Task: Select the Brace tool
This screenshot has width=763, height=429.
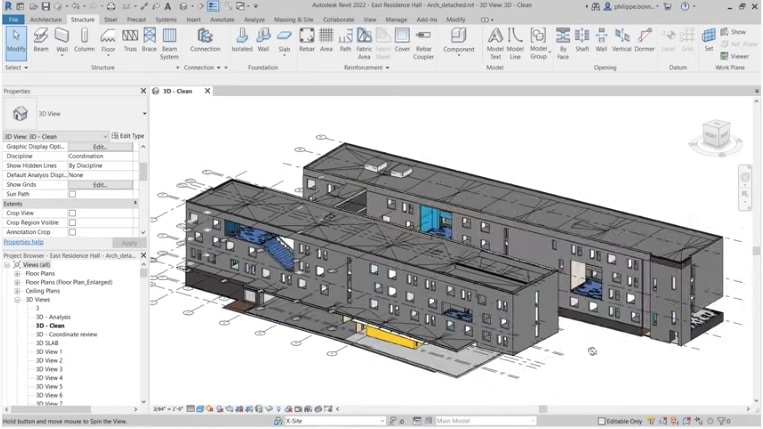Action: [149, 40]
